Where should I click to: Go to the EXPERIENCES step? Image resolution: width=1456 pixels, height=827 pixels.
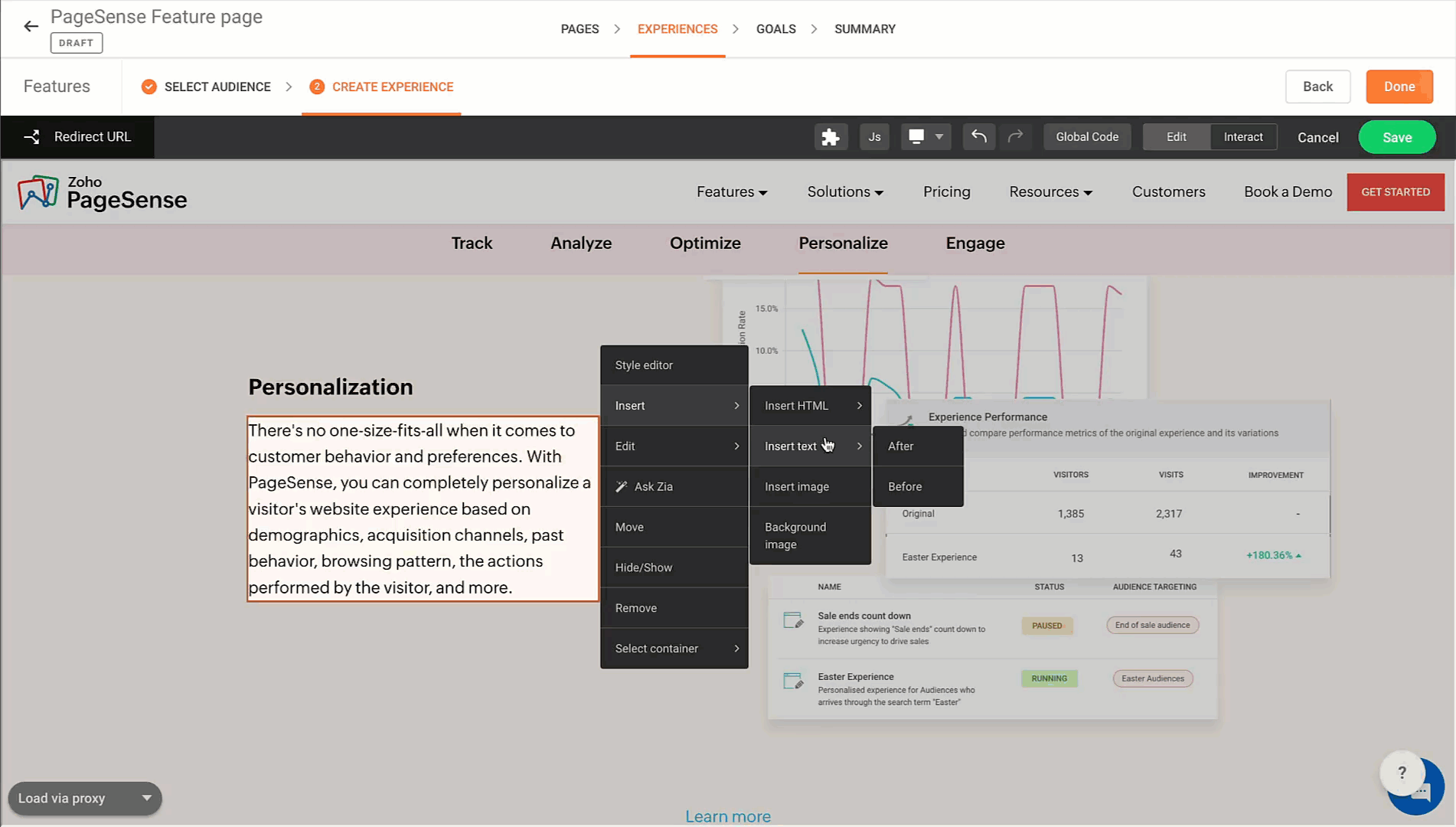(x=677, y=29)
